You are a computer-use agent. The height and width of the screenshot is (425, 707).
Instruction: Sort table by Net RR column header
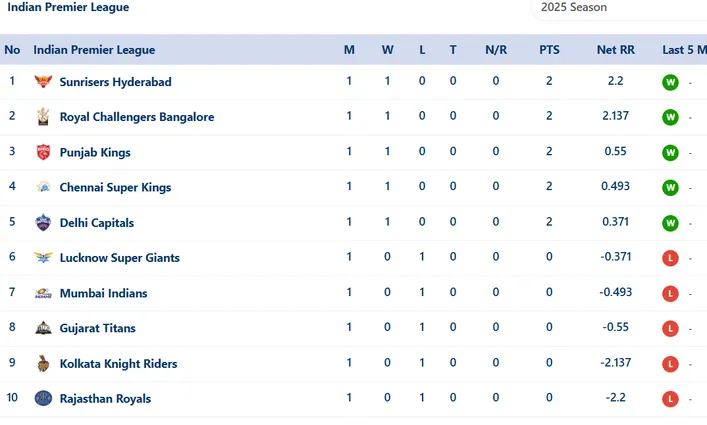(615, 50)
